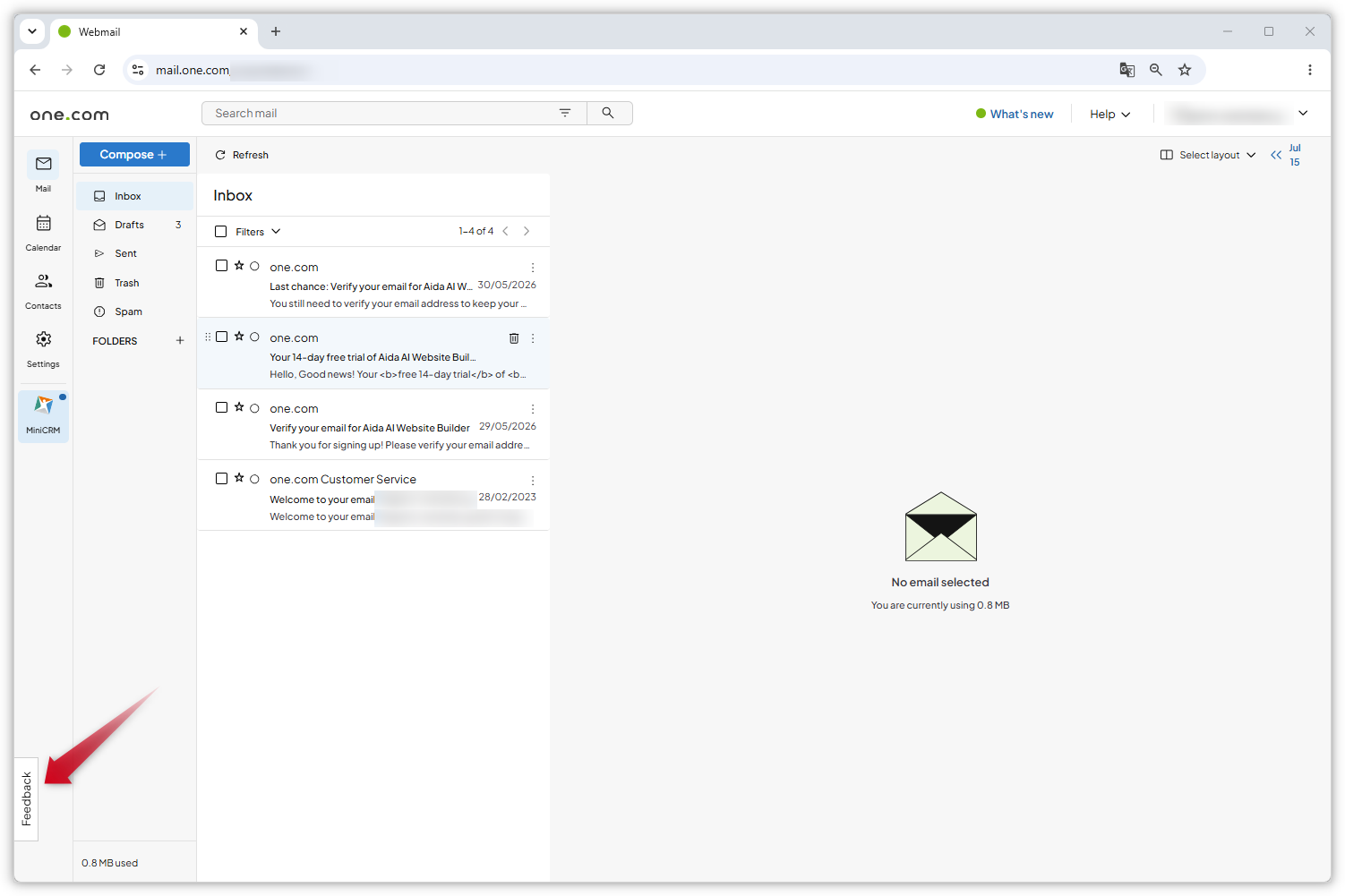Screen dimensions: 1345x896
Task: Open the Trash folder
Action: 134,283
